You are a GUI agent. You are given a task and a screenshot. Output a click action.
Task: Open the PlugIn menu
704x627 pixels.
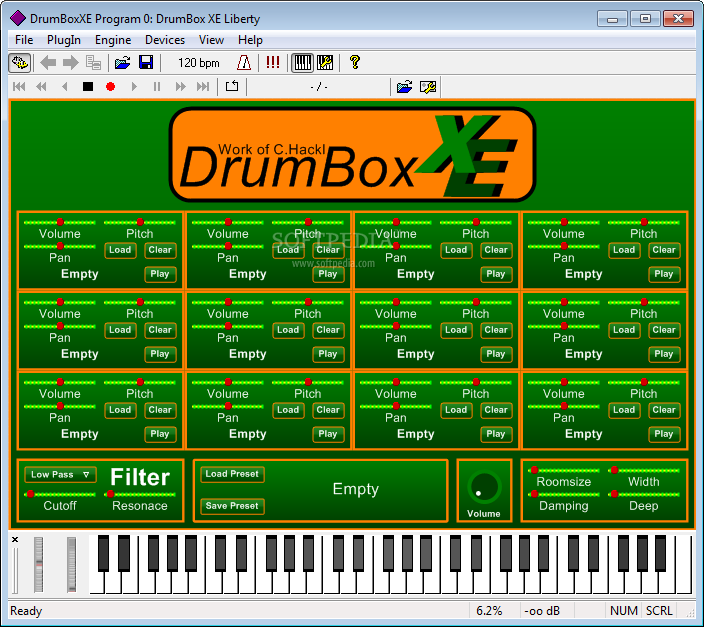pyautogui.click(x=64, y=40)
